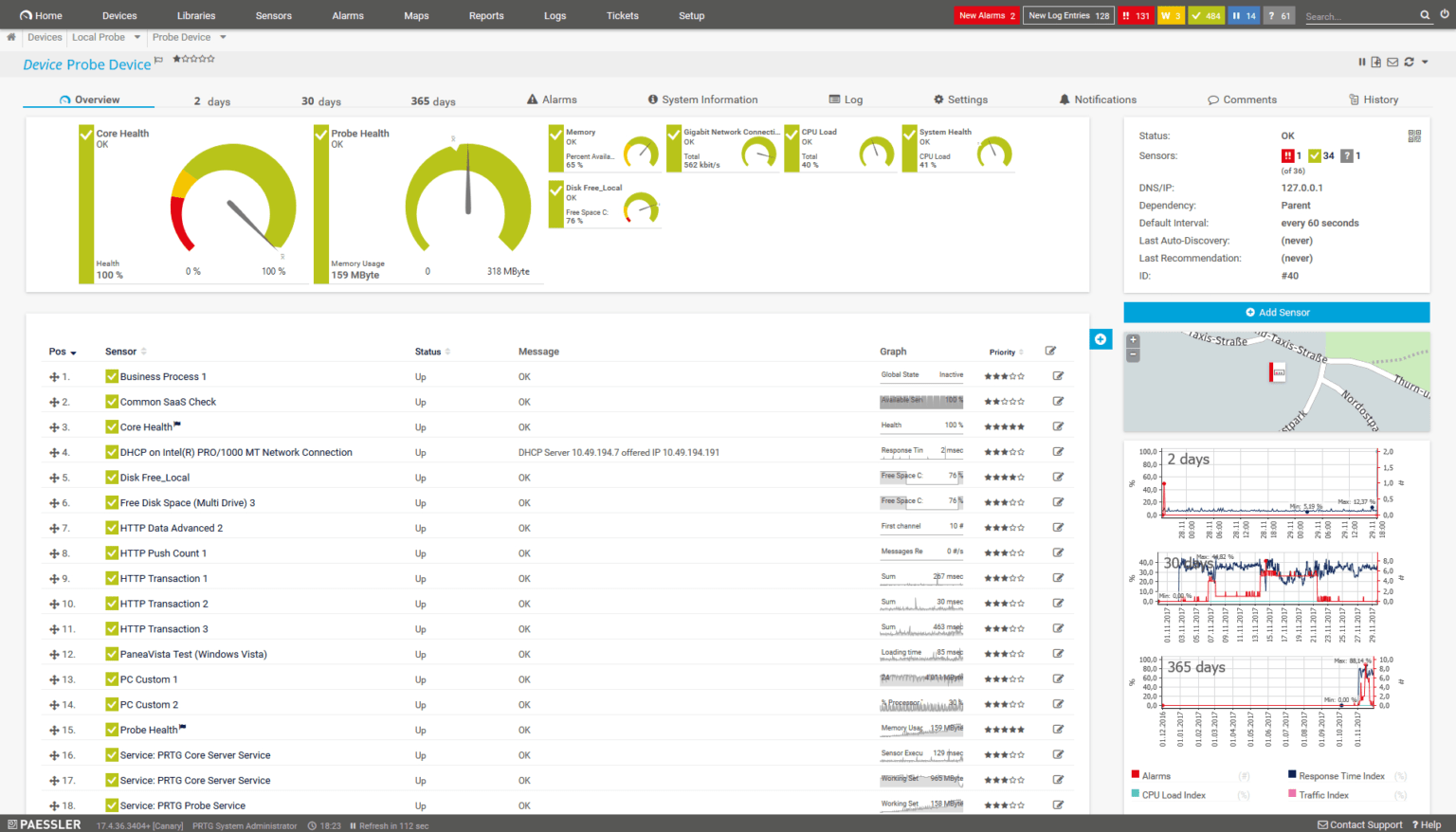
Task: Open the Setup menu
Action: click(691, 15)
